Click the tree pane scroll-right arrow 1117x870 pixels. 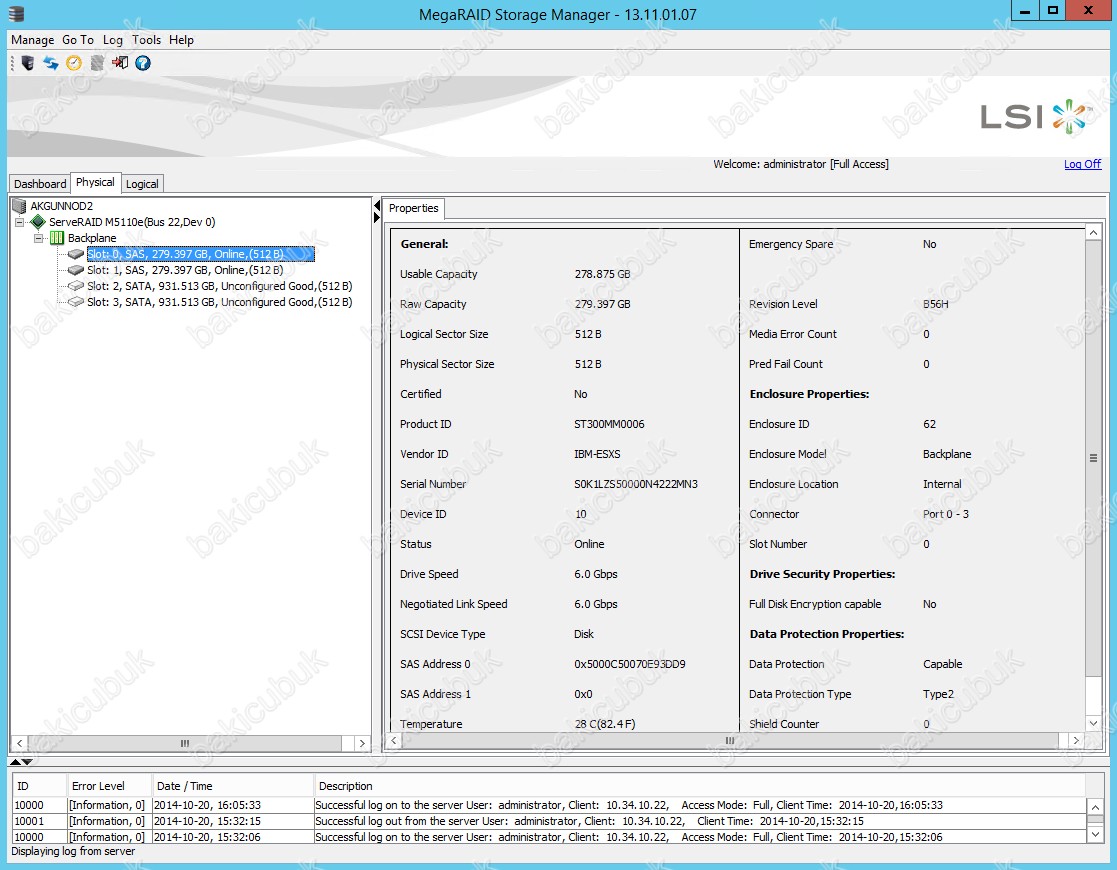tap(362, 743)
